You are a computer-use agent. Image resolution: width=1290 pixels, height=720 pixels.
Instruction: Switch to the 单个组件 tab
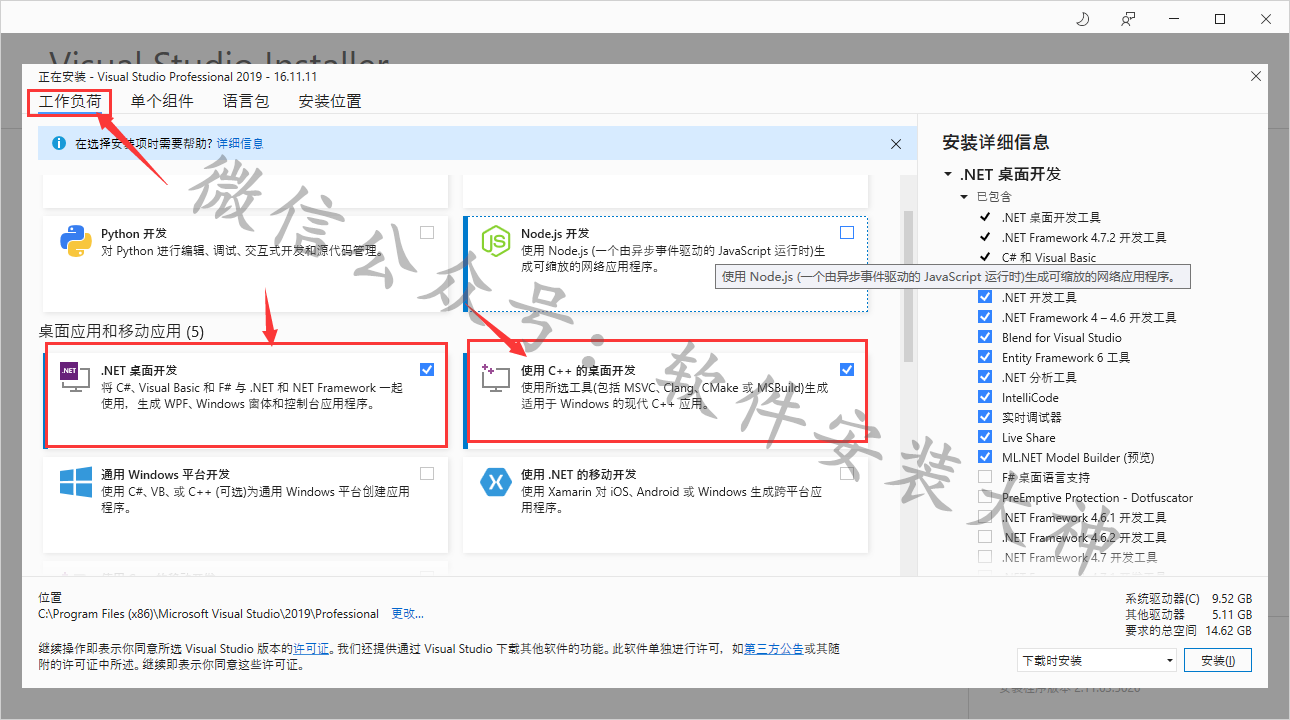pyautogui.click(x=162, y=101)
